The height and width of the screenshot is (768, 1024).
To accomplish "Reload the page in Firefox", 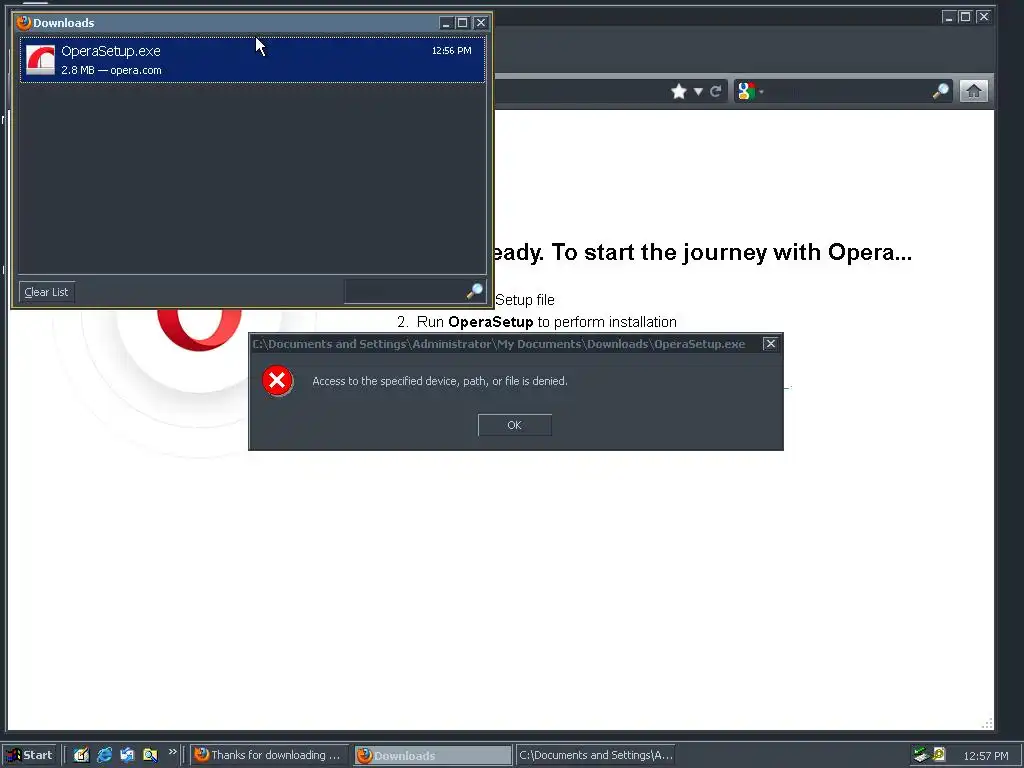I will (x=716, y=91).
